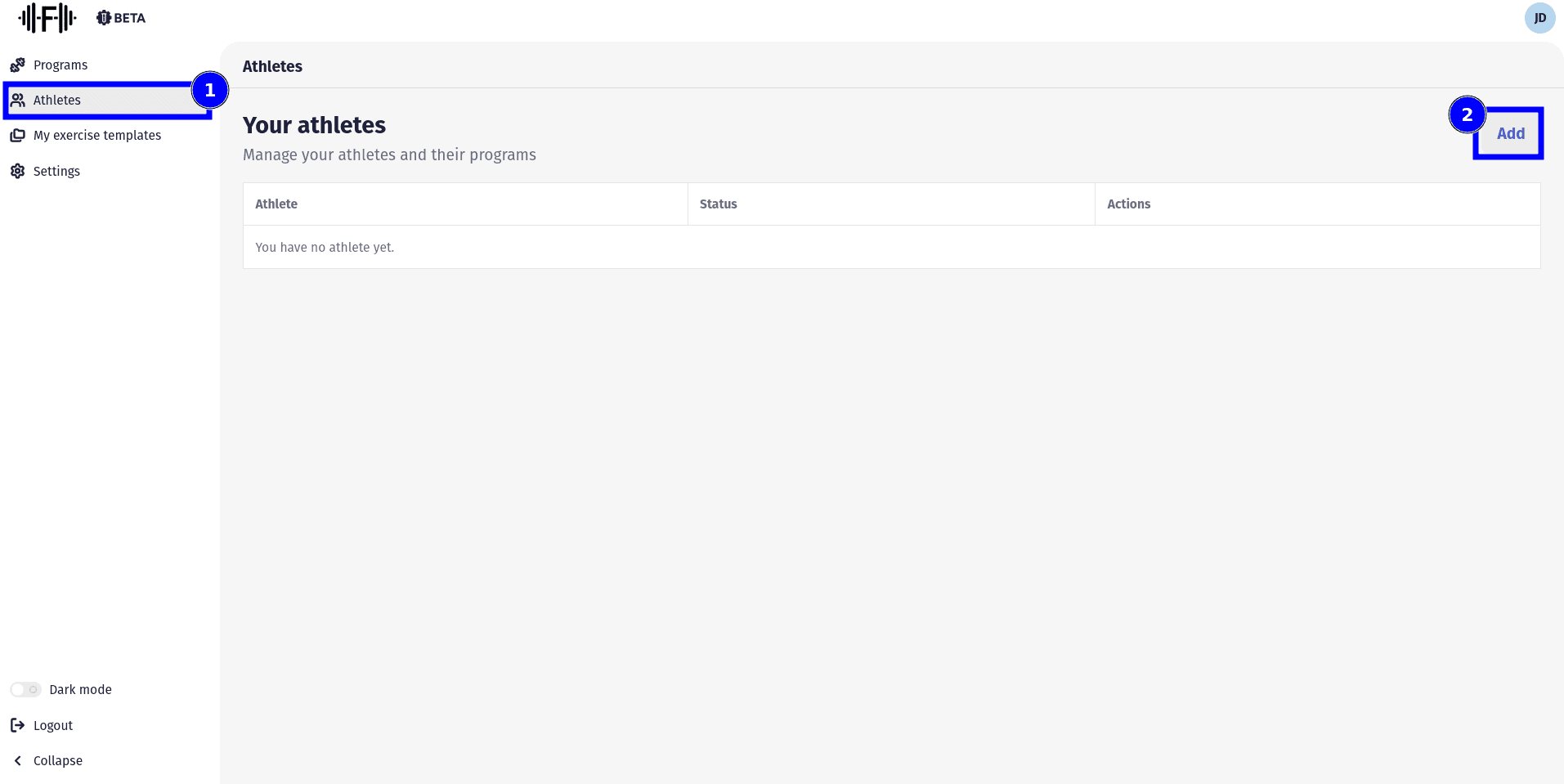The height and width of the screenshot is (784, 1564).
Task: Open the JD user avatar menu
Action: coord(1539,18)
